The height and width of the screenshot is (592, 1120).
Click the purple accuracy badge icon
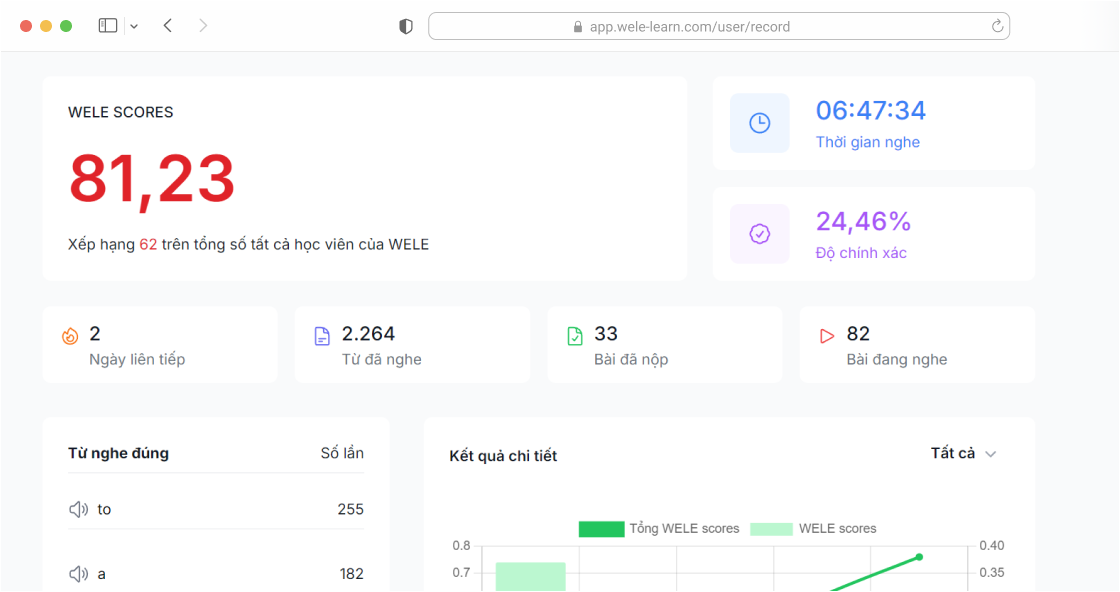[x=760, y=234]
